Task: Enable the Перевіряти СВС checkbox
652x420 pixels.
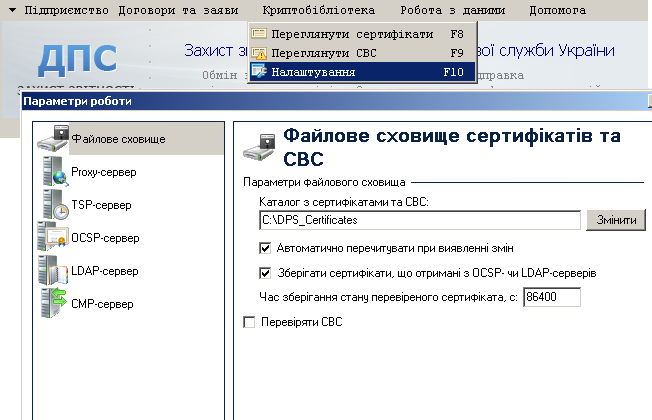Action: click(250, 322)
